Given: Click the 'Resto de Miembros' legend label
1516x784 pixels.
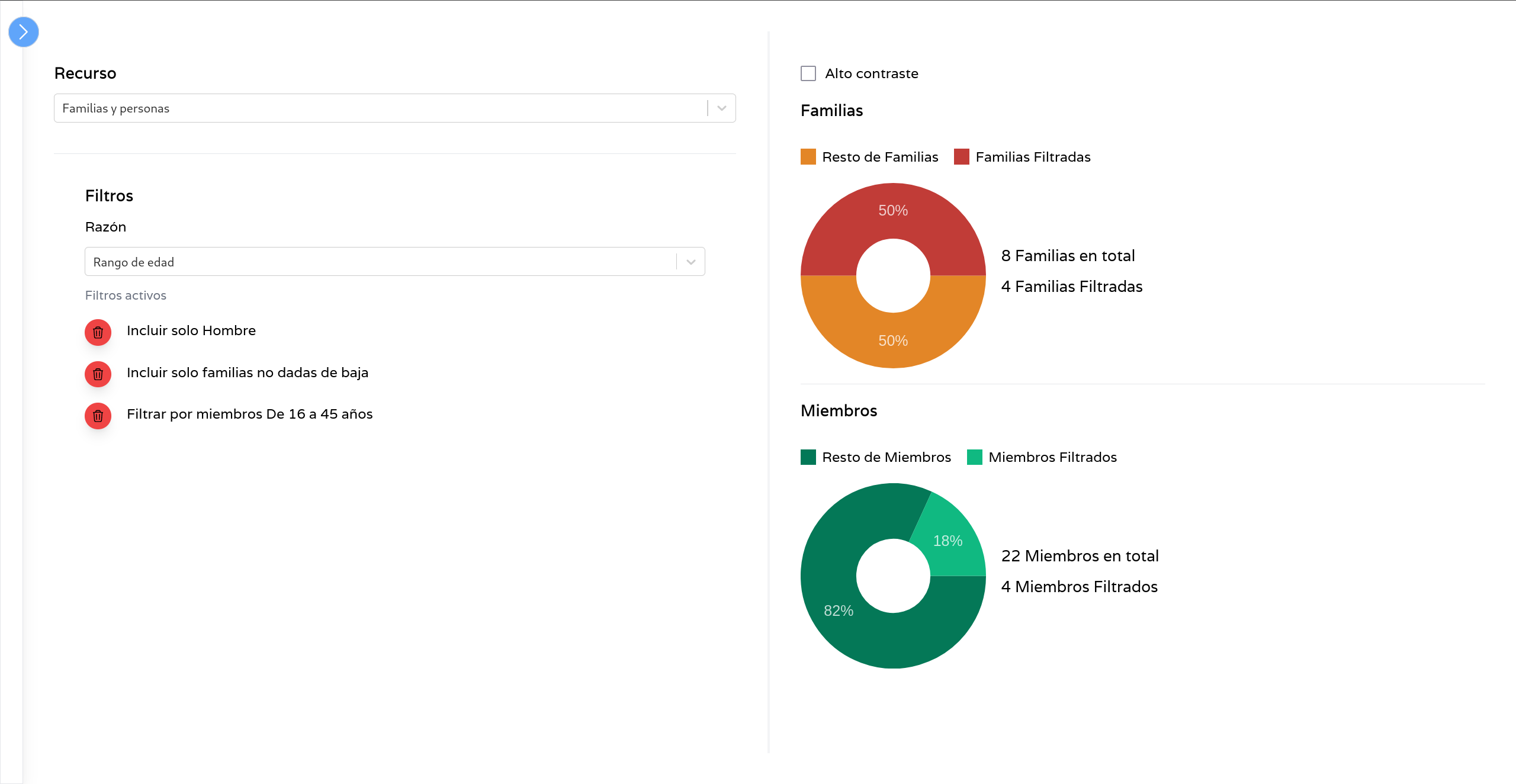Looking at the screenshot, I should [x=887, y=457].
